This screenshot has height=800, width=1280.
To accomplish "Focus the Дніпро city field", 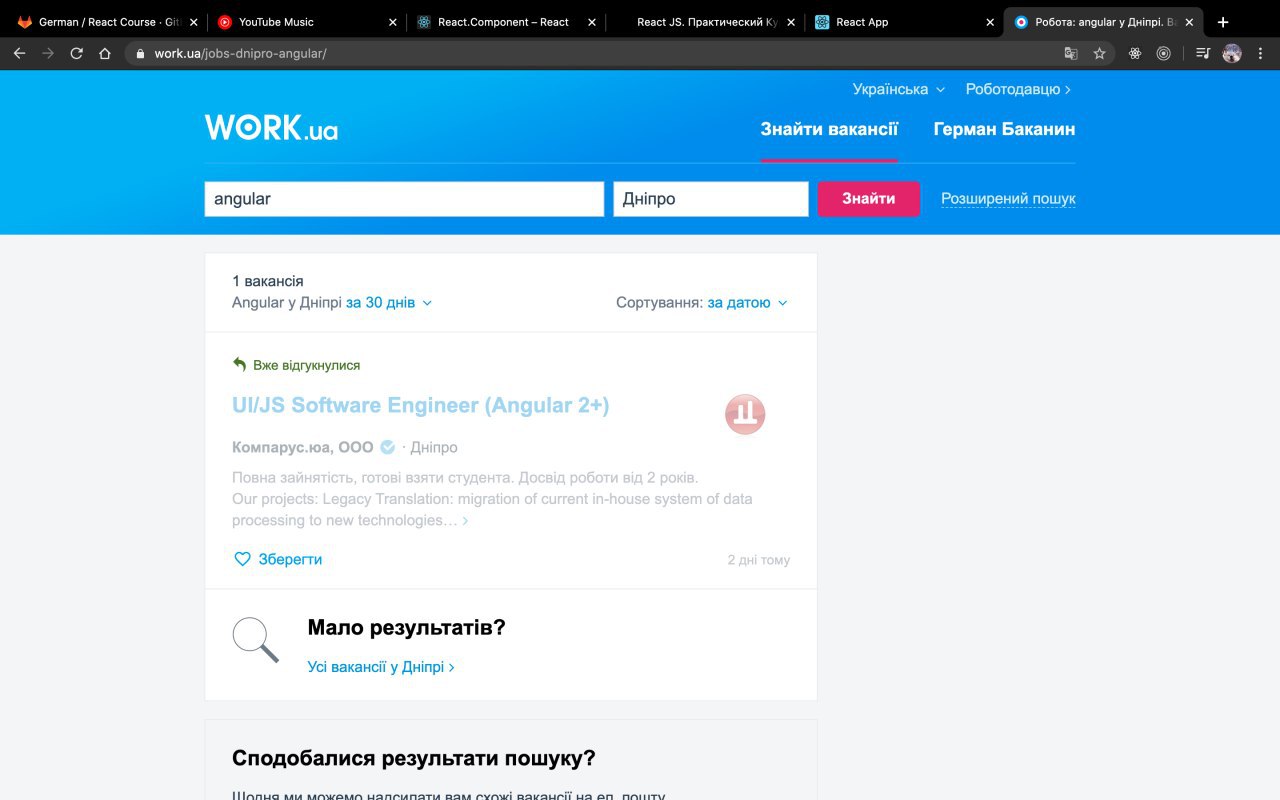I will pyautogui.click(x=711, y=199).
